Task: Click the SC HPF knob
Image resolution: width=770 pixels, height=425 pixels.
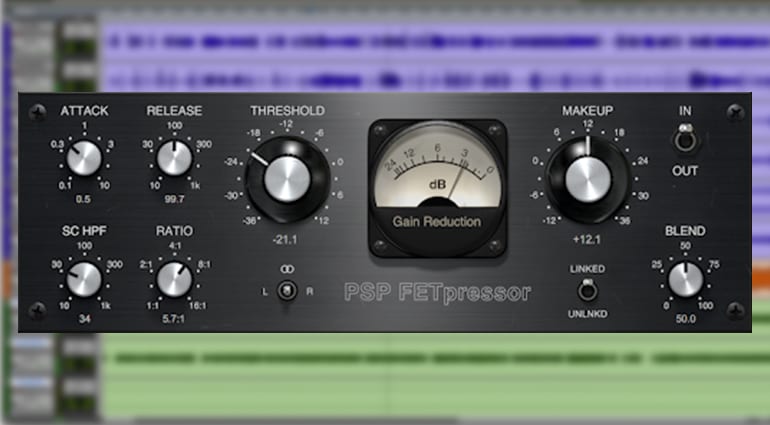Action: click(84, 279)
